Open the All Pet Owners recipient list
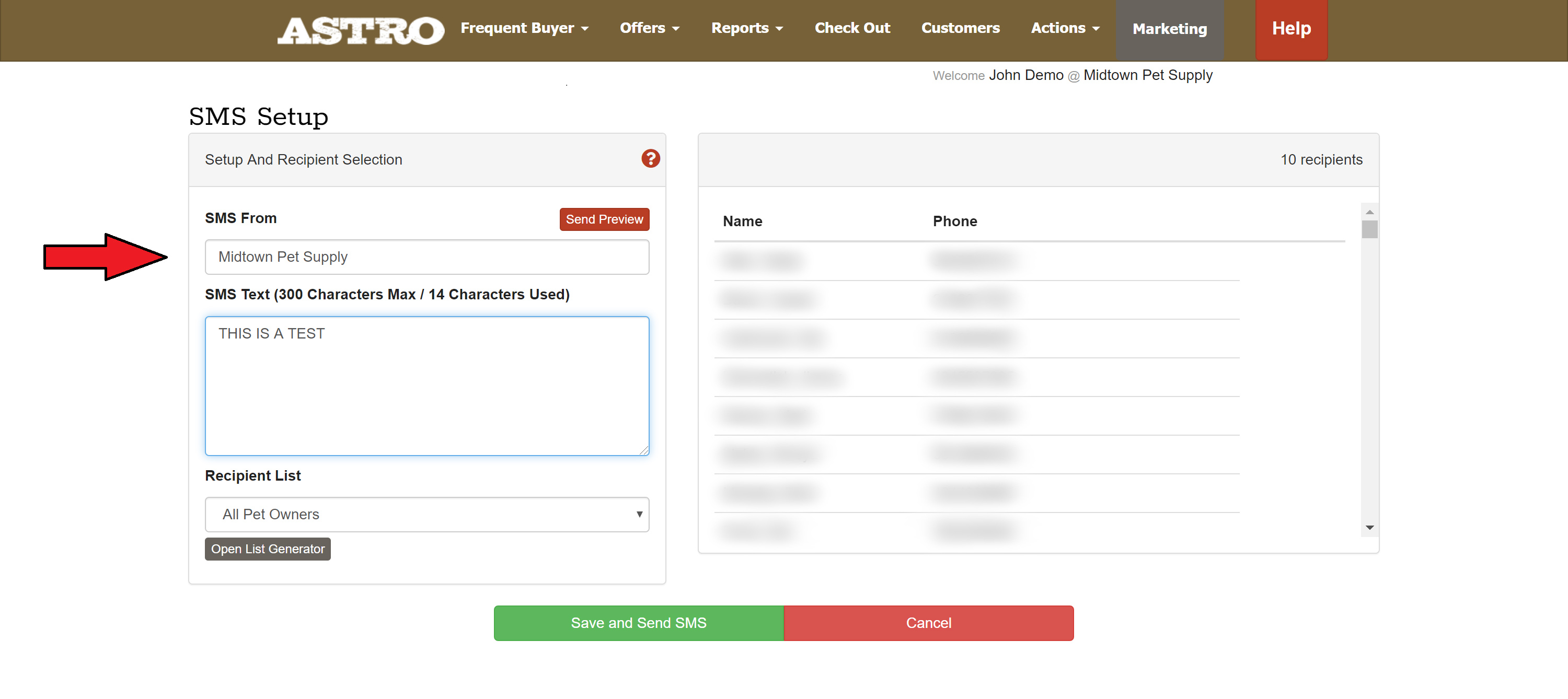 click(x=426, y=514)
